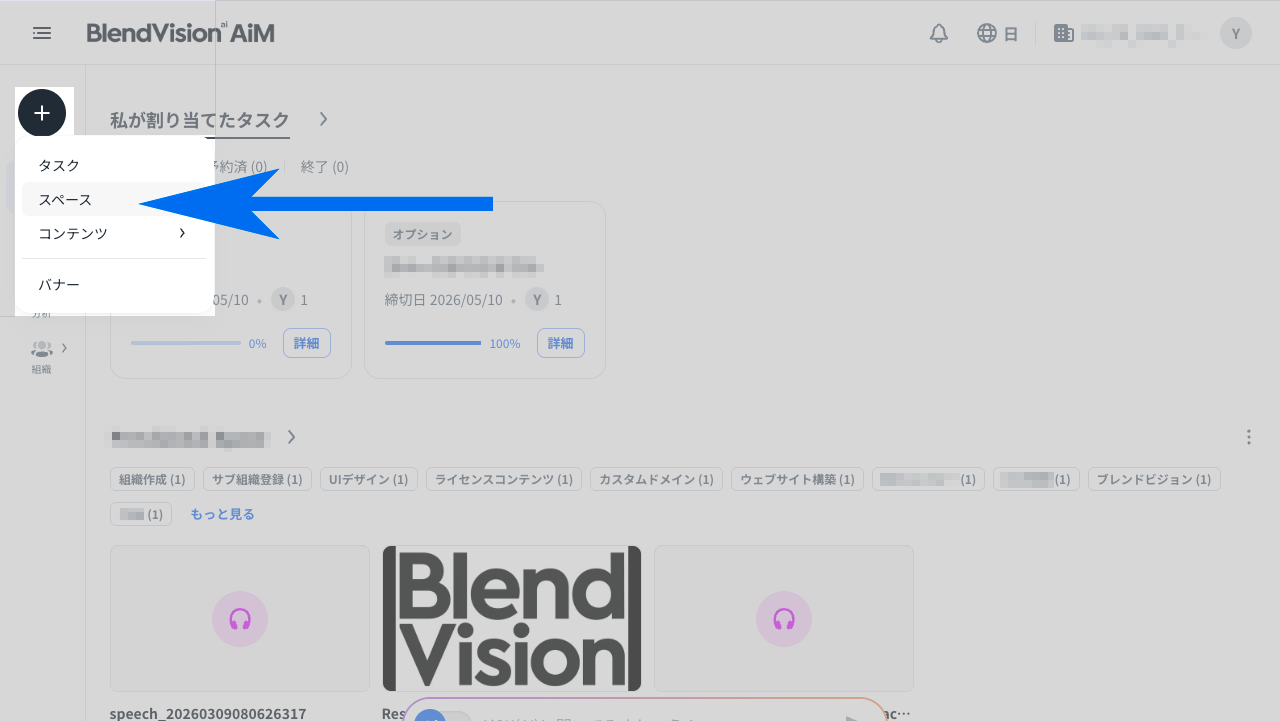Viewport: 1280px width, 721px height.
Task: Filter by サブ組織登録 (1) tag
Action: (257, 479)
